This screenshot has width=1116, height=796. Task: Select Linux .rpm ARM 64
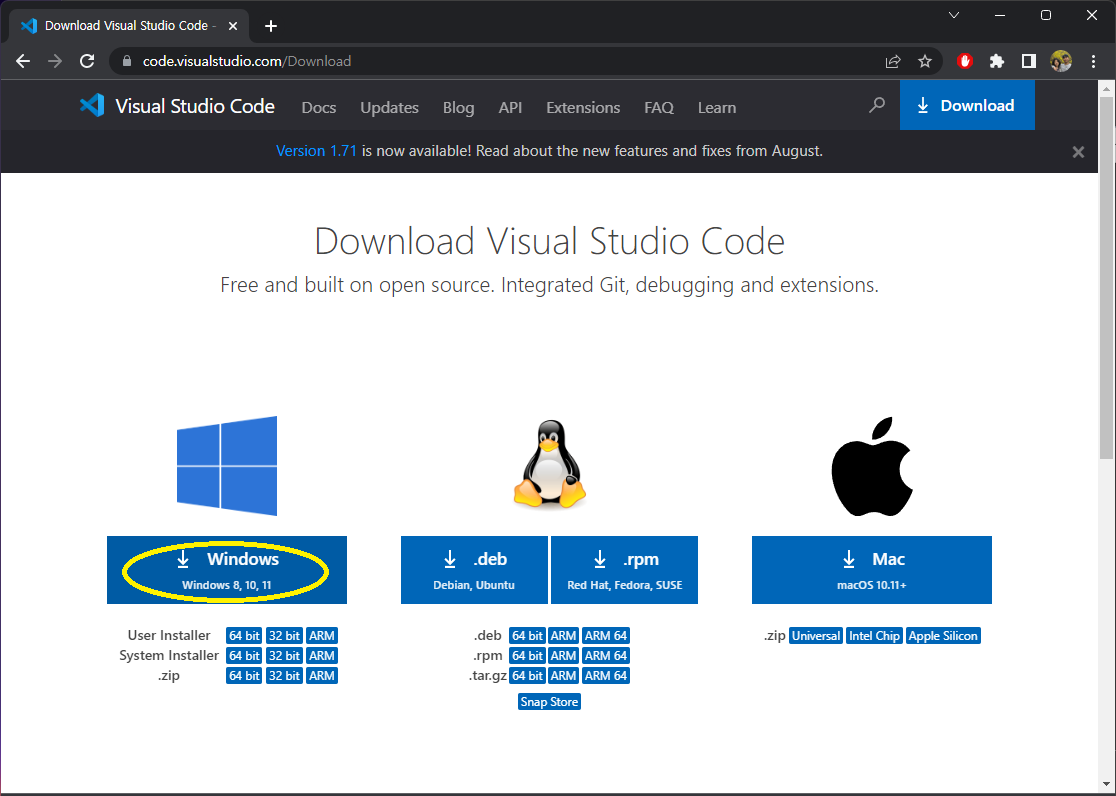point(606,656)
